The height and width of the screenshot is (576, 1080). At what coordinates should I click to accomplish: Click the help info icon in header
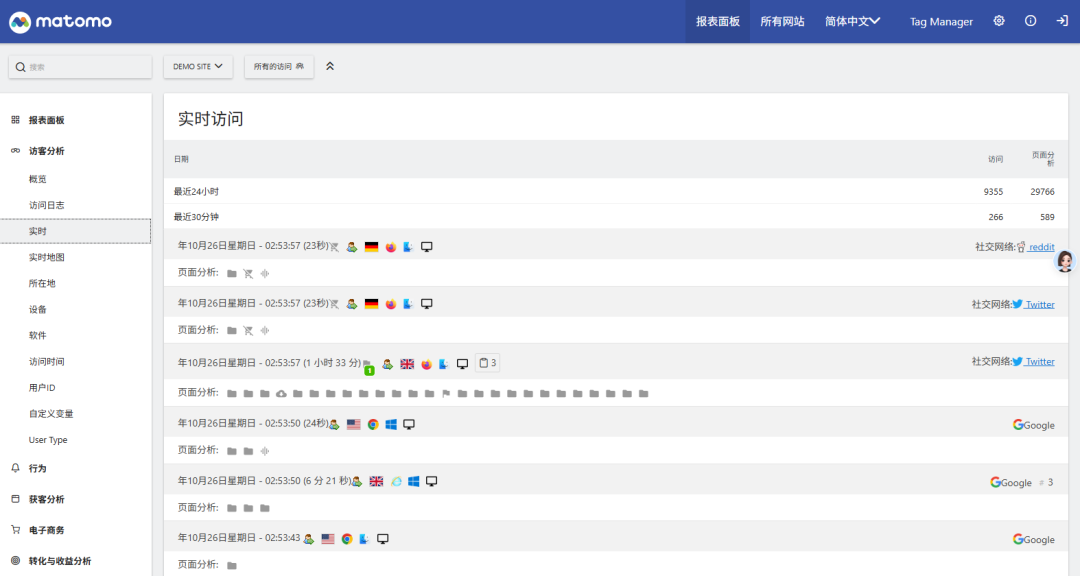coord(1030,20)
